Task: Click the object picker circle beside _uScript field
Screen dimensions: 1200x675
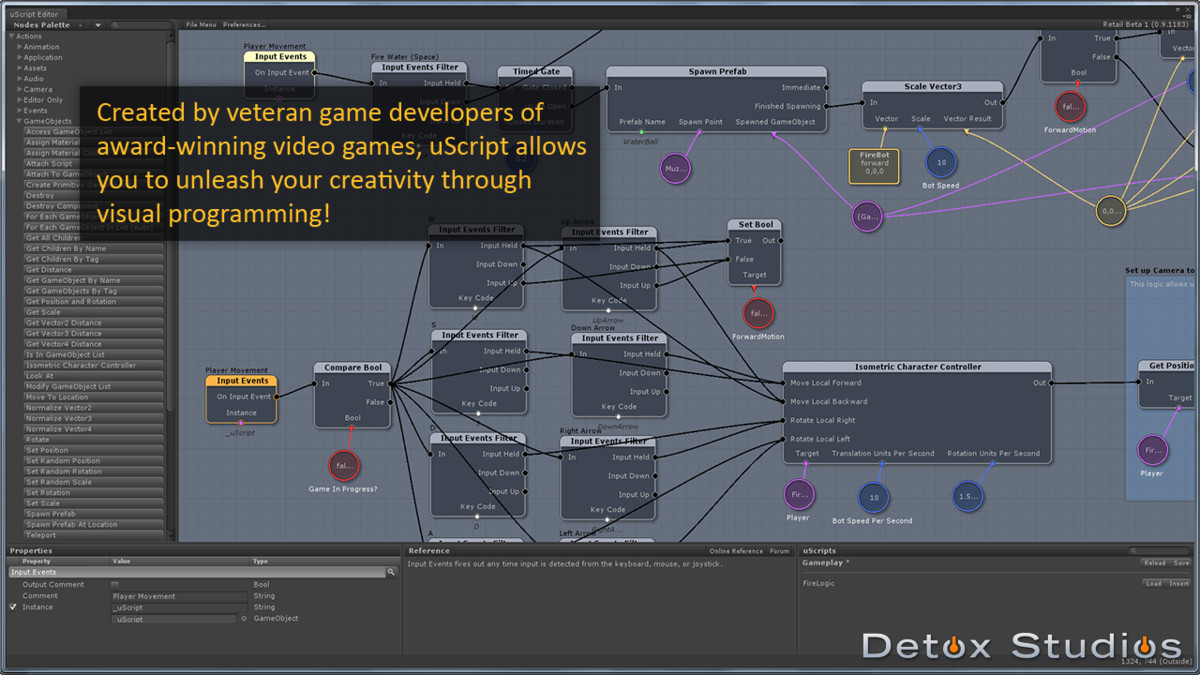Action: tap(244, 619)
